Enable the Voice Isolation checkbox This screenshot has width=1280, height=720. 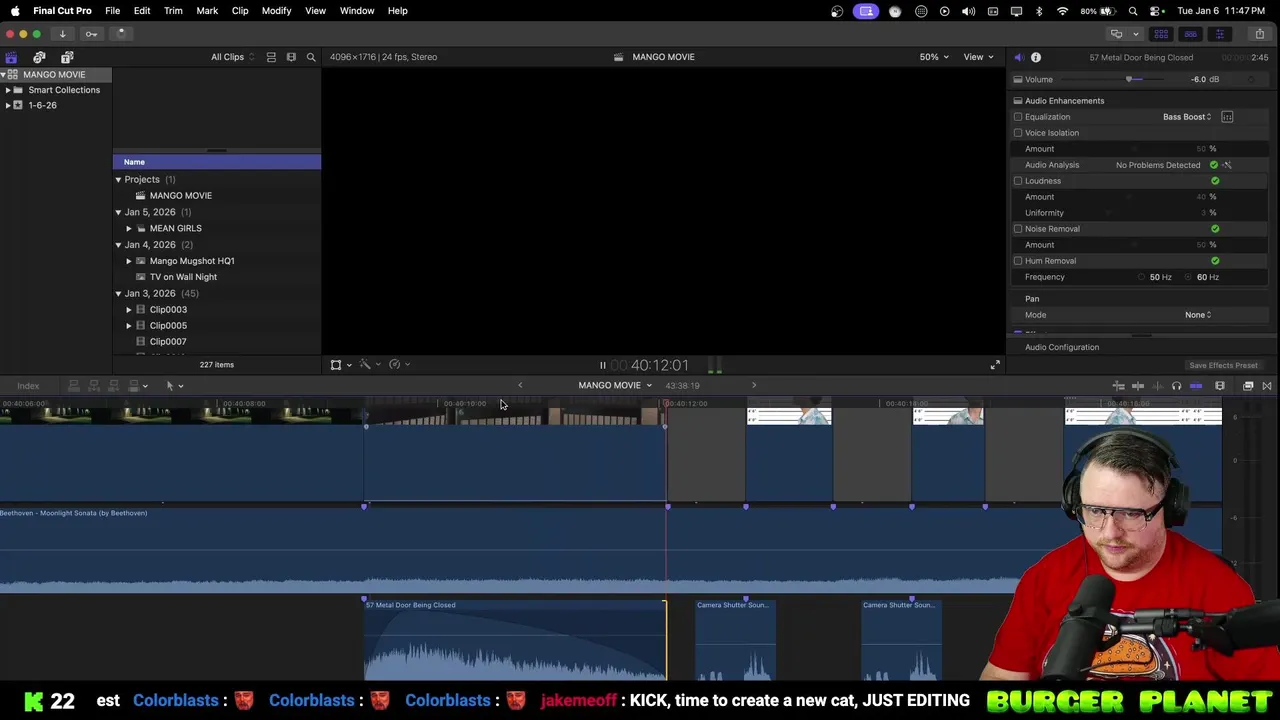[x=1018, y=133]
